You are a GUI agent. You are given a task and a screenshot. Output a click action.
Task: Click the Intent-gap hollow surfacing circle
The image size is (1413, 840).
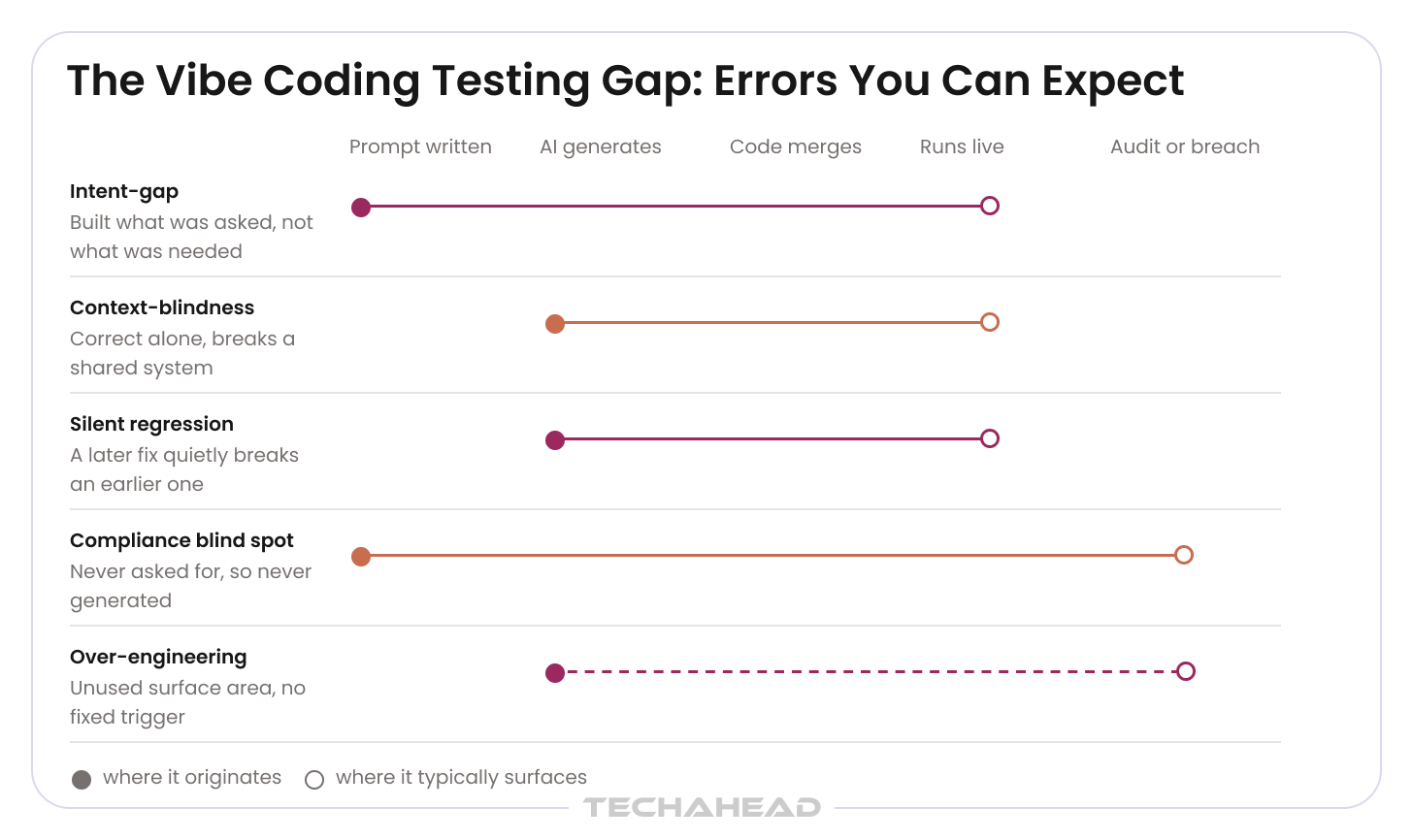tap(990, 206)
